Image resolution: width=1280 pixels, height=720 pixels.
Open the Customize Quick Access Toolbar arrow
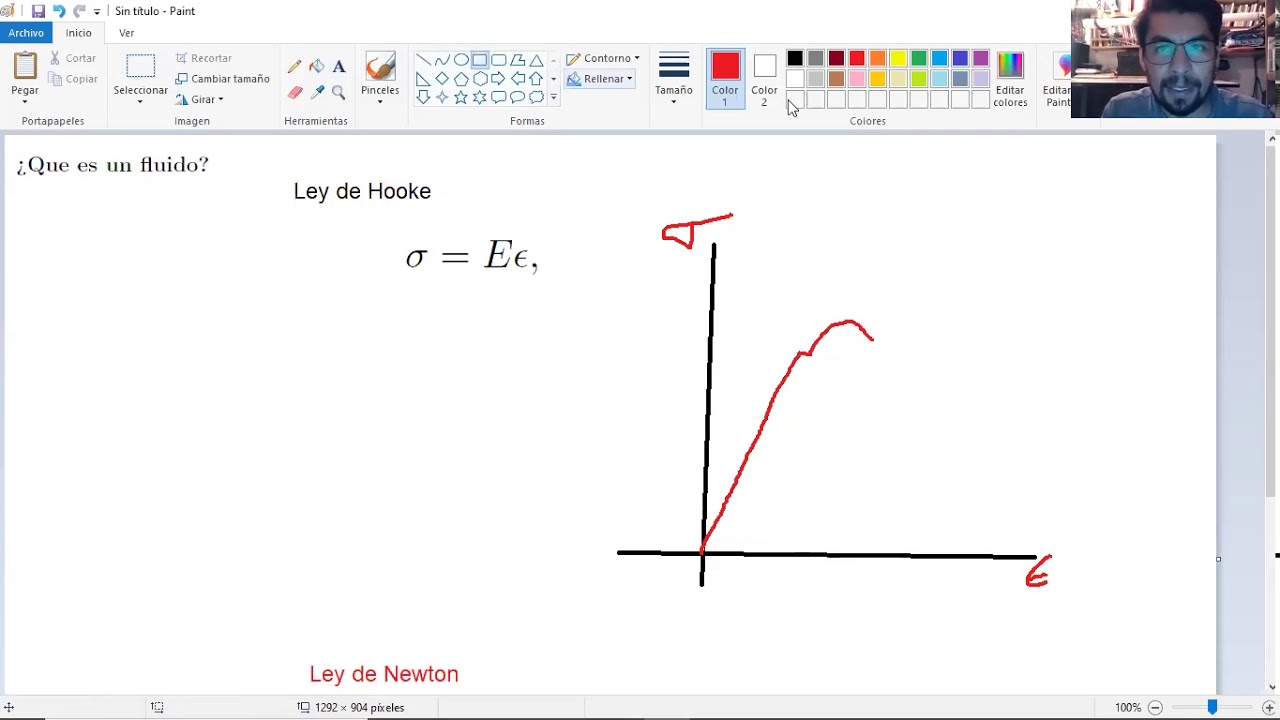[97, 11]
